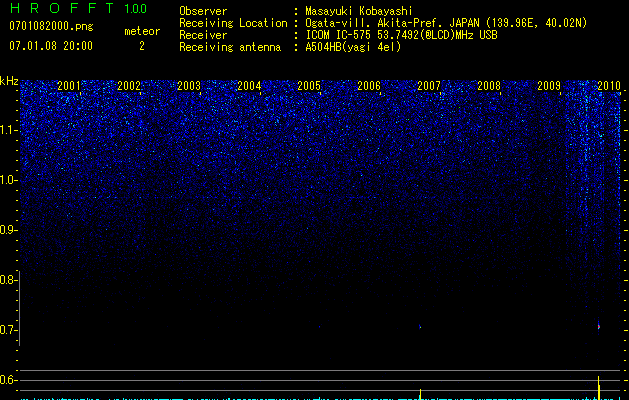This screenshot has width=629, height=400.
Task: Click the HROFFT program title
Action: pyautogui.click(x=62, y=8)
